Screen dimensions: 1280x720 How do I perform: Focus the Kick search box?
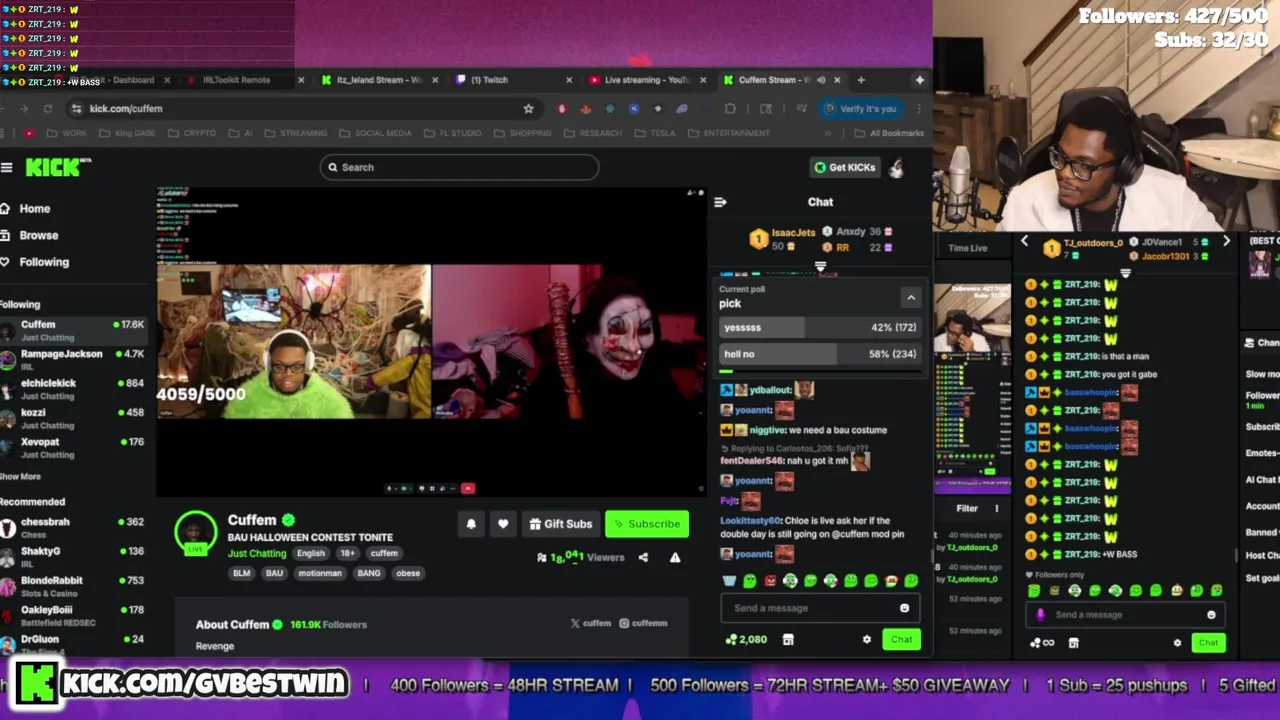pos(460,167)
